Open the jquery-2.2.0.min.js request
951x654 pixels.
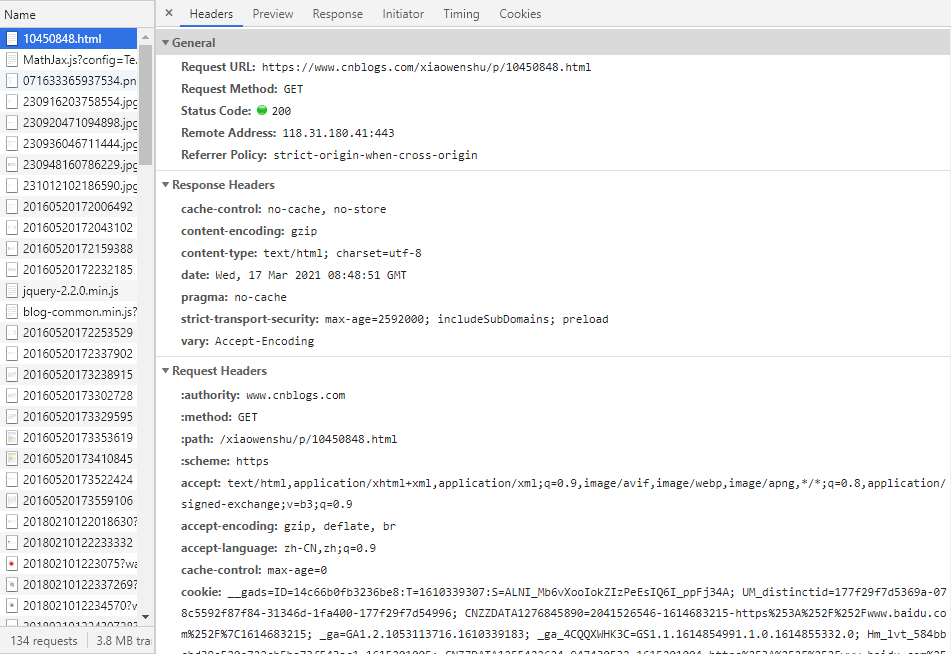click(x=69, y=291)
